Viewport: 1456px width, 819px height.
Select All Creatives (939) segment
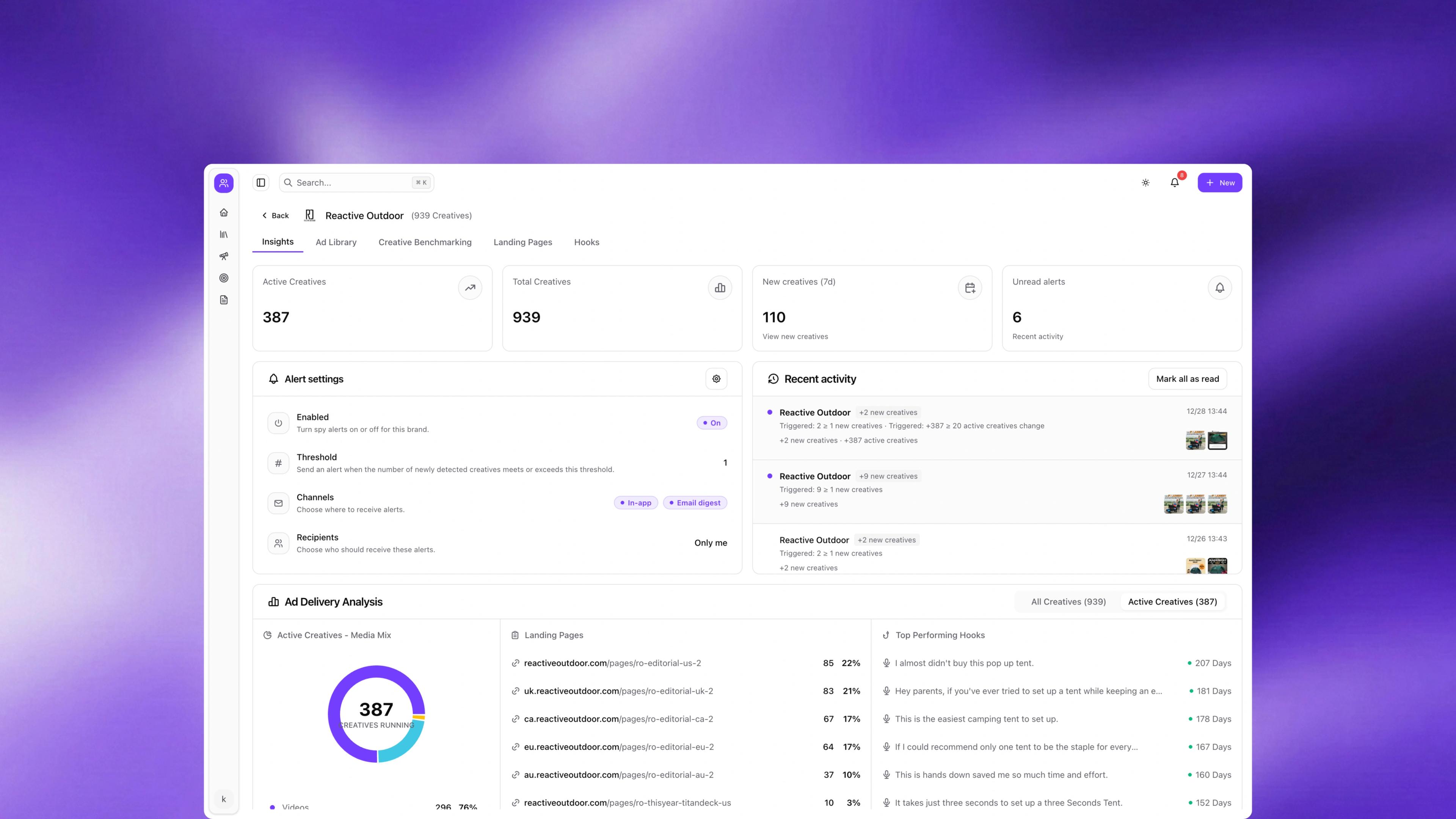click(1068, 601)
